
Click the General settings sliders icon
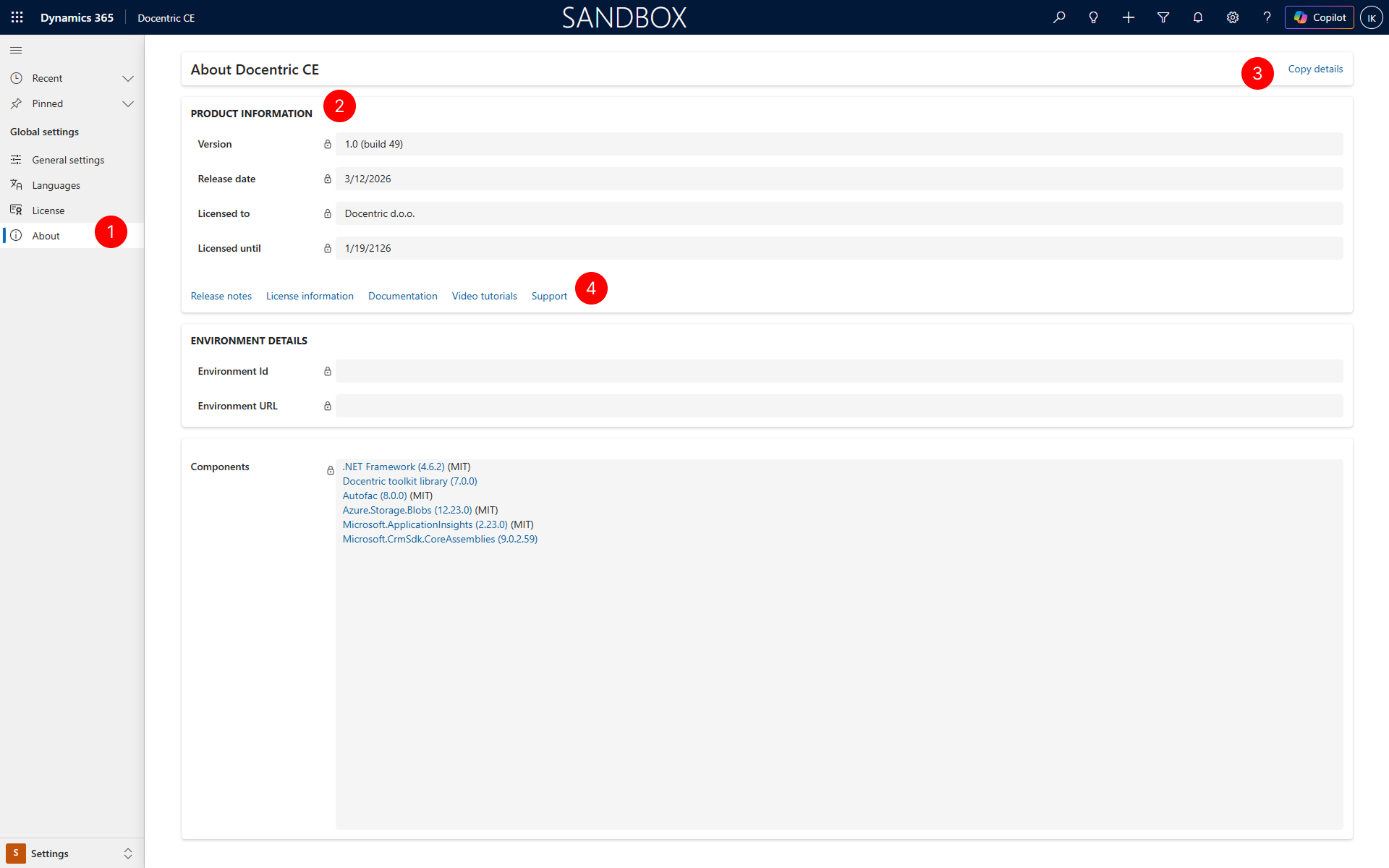tap(16, 160)
